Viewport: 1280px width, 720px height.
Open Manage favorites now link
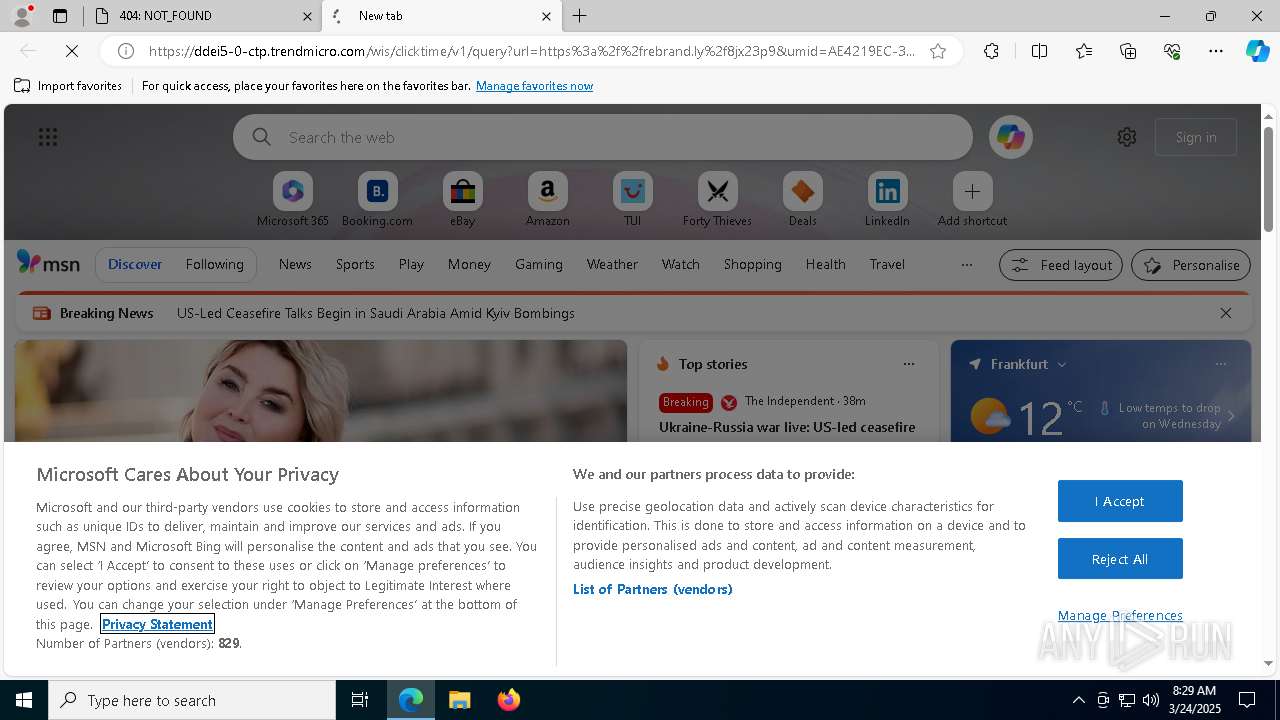(x=534, y=86)
